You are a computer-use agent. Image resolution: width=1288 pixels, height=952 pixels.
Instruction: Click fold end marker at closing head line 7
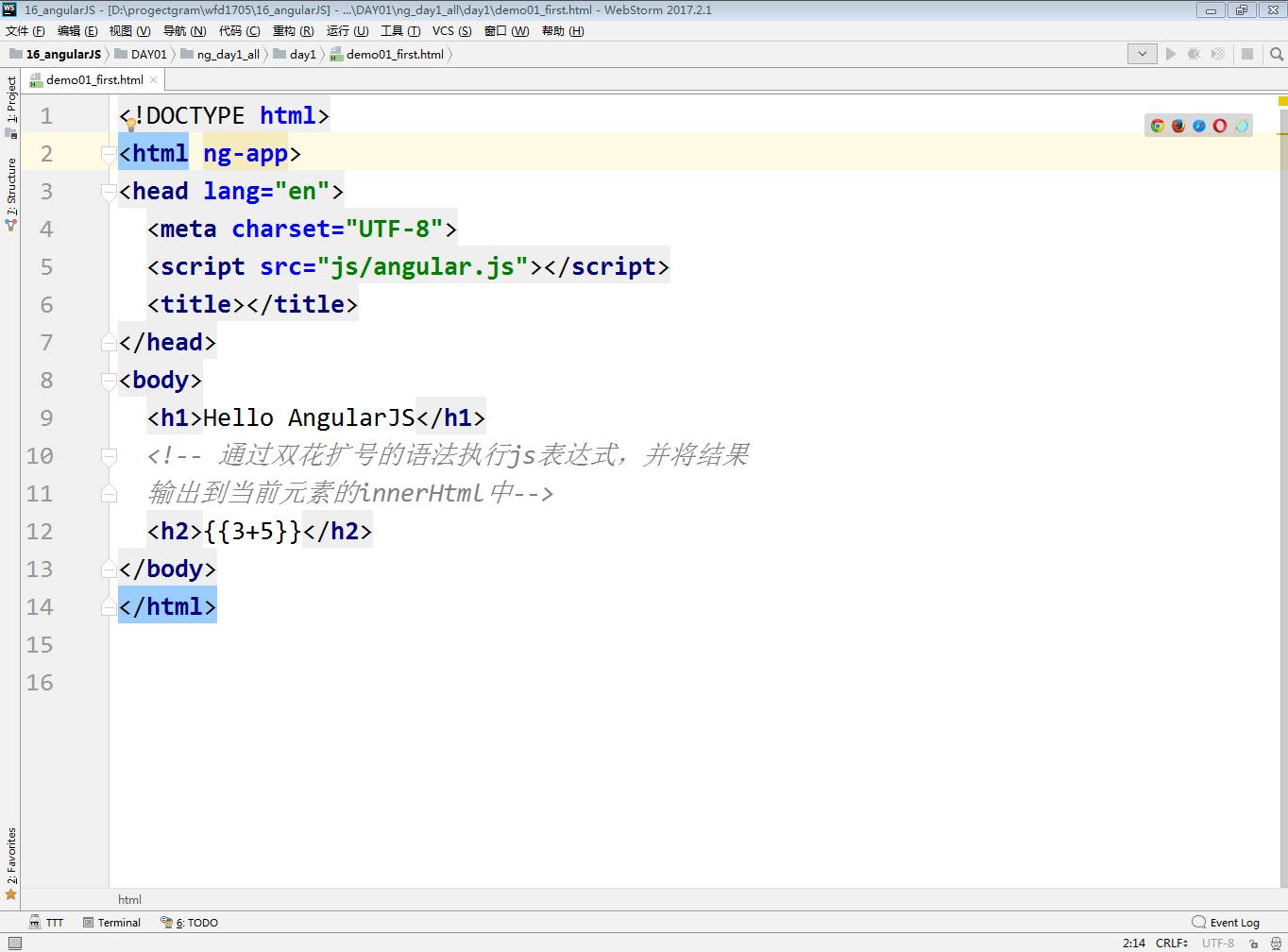tap(109, 343)
